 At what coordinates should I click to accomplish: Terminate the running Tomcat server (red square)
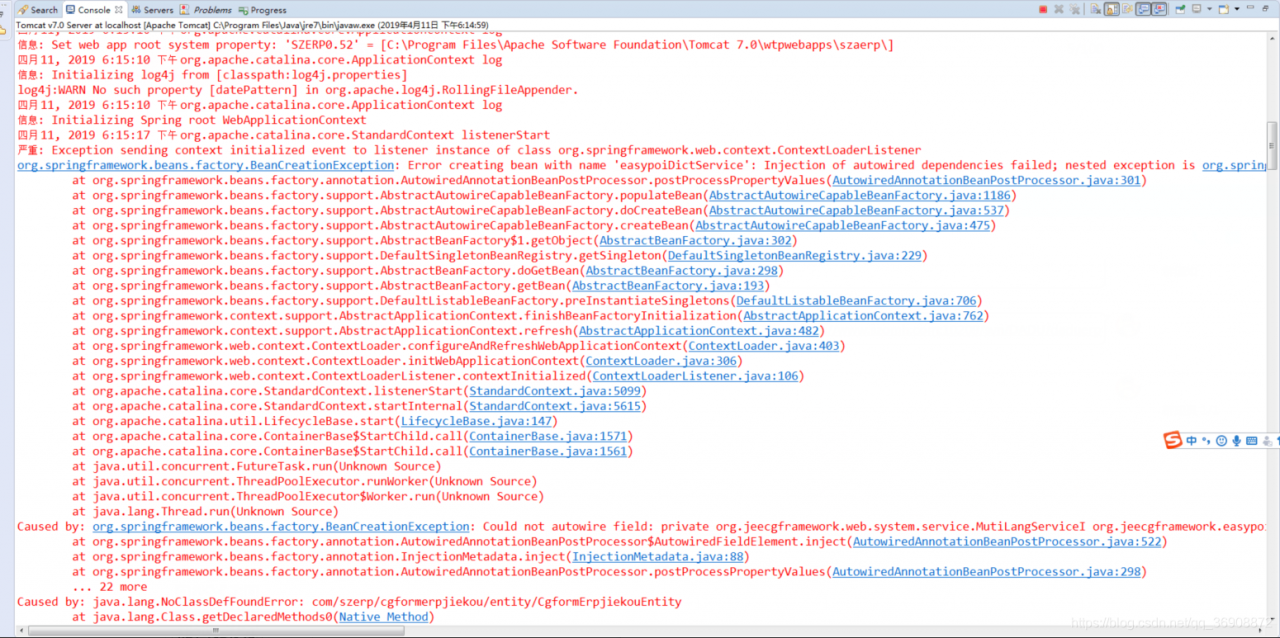click(x=1043, y=9)
